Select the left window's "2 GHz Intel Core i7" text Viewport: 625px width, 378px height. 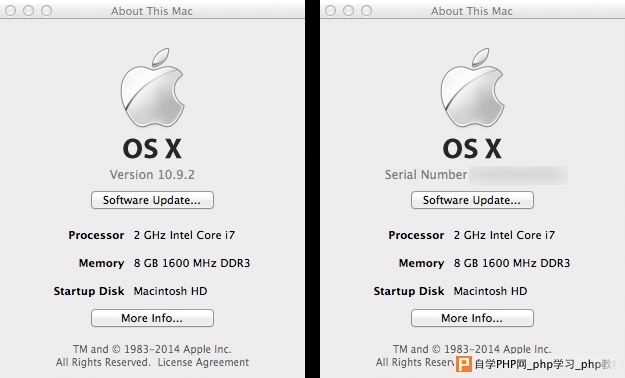coord(184,235)
